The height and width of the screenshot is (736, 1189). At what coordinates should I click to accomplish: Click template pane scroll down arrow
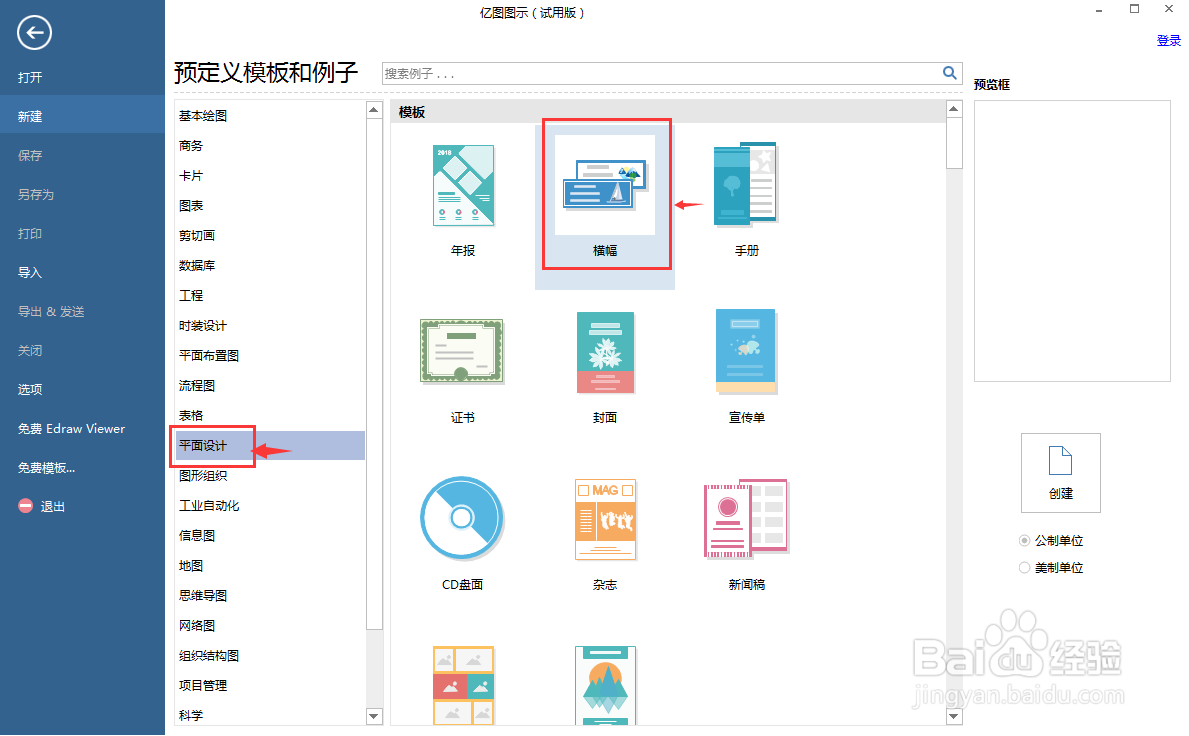954,716
